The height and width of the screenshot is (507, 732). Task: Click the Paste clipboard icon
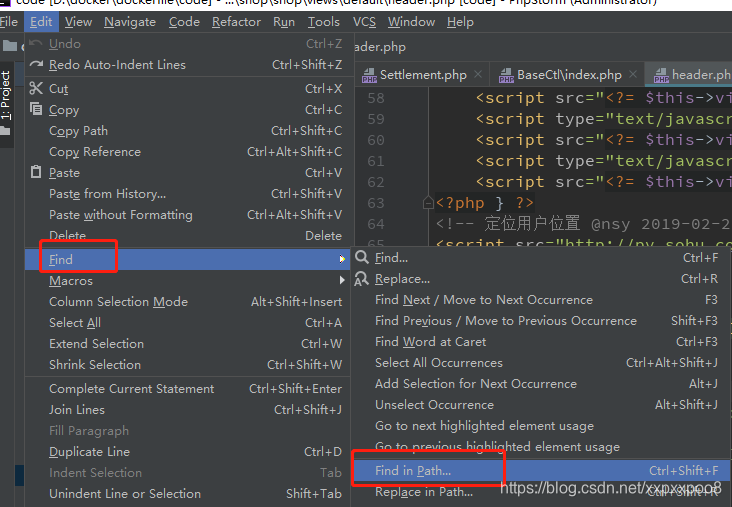(x=36, y=172)
